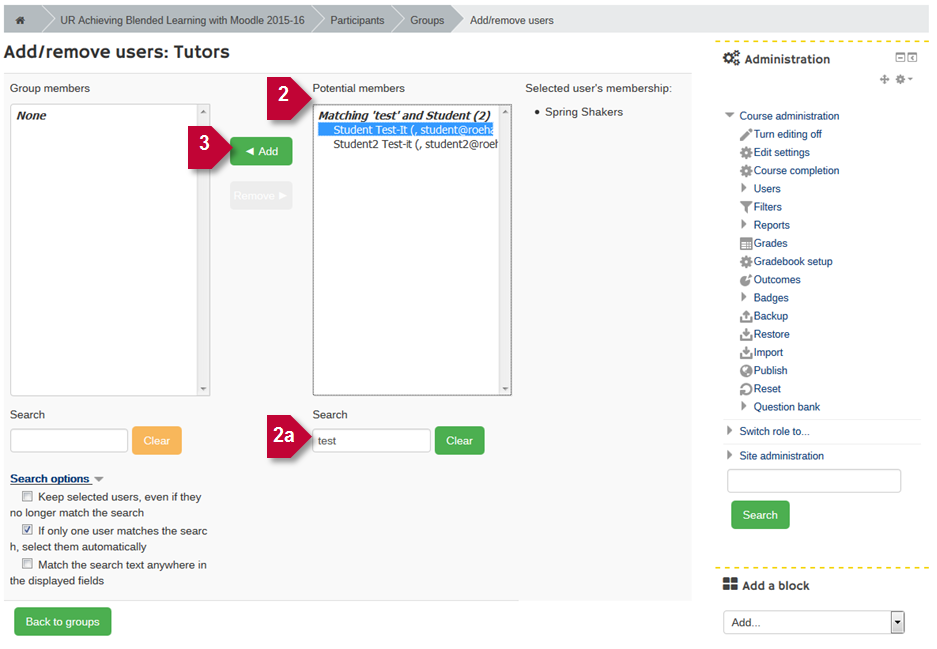This screenshot has width=937, height=649.
Task: Expand the Question bank tree item
Action: [744, 406]
